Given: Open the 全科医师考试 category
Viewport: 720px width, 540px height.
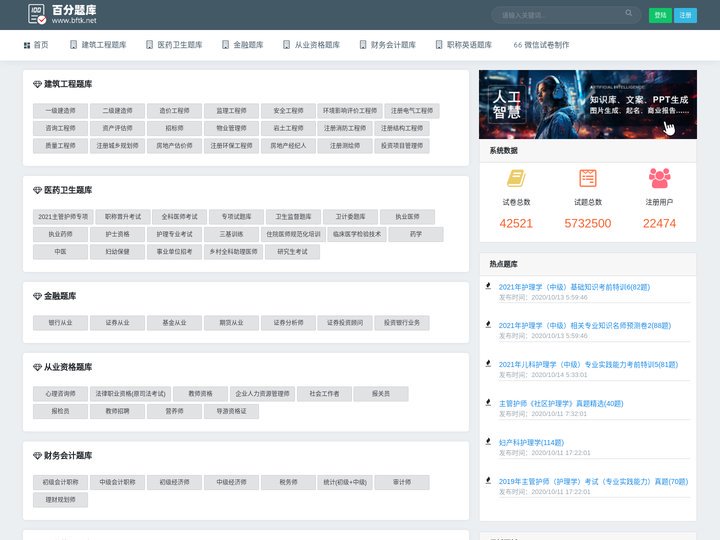Looking at the screenshot, I should coord(179,217).
